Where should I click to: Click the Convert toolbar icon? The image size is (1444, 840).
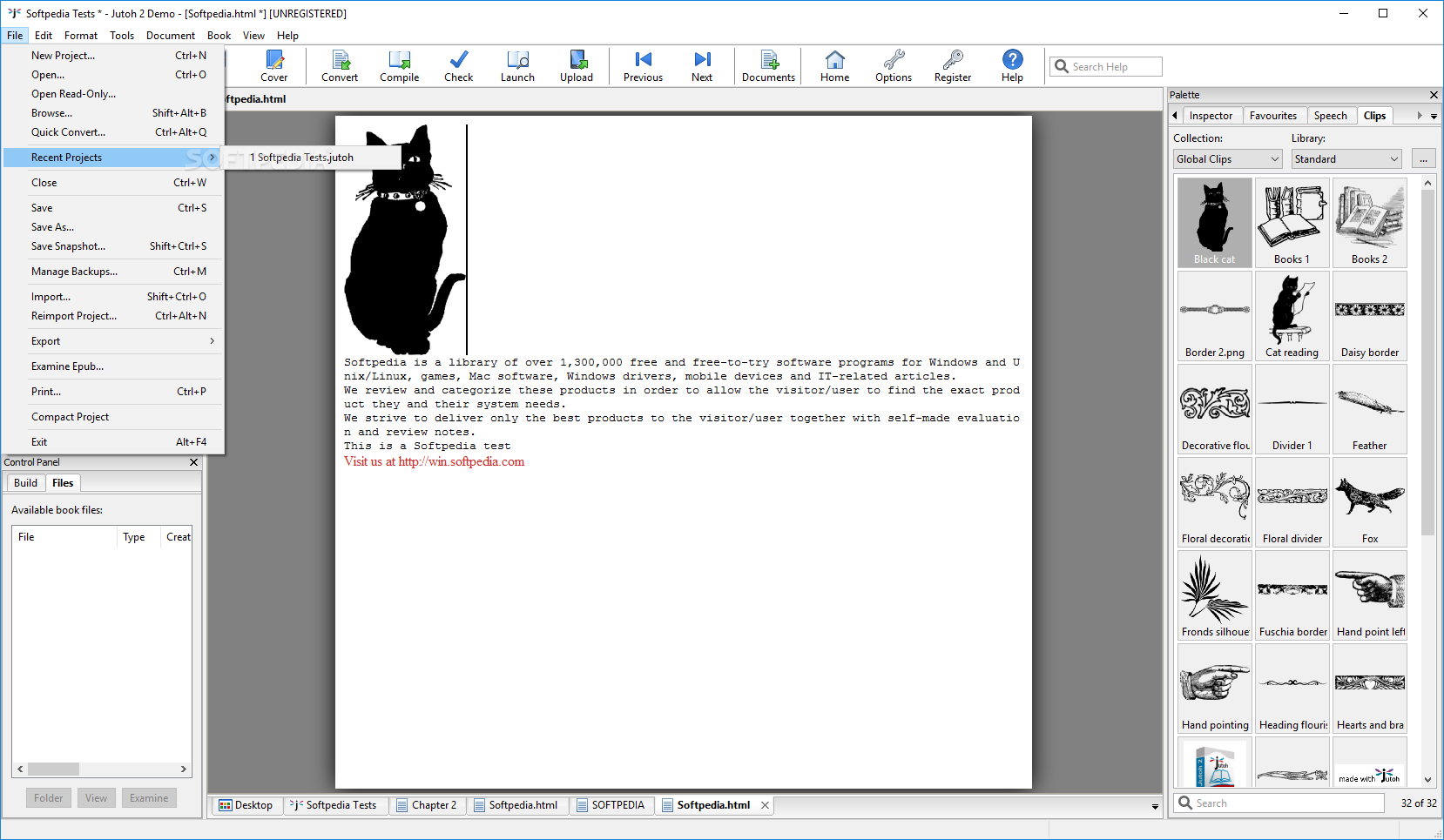coord(340,66)
